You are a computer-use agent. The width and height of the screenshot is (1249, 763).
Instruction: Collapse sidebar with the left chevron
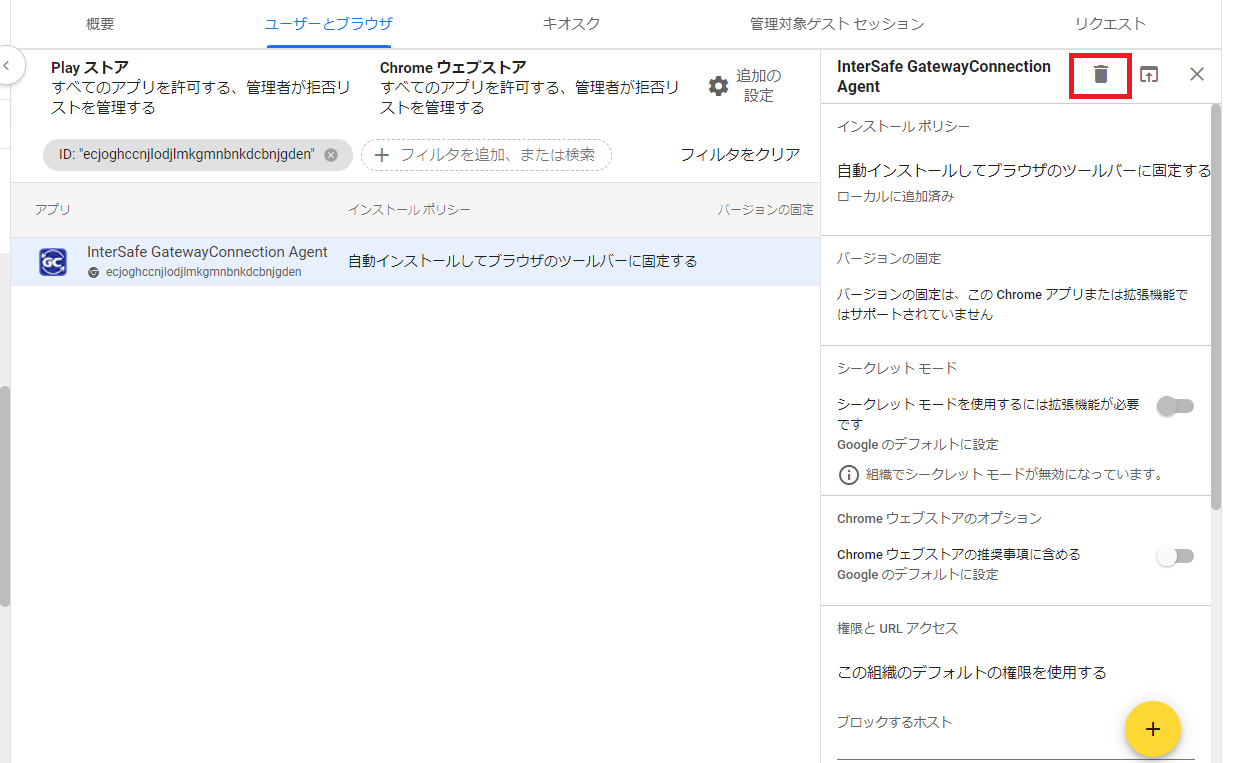pos(7,66)
